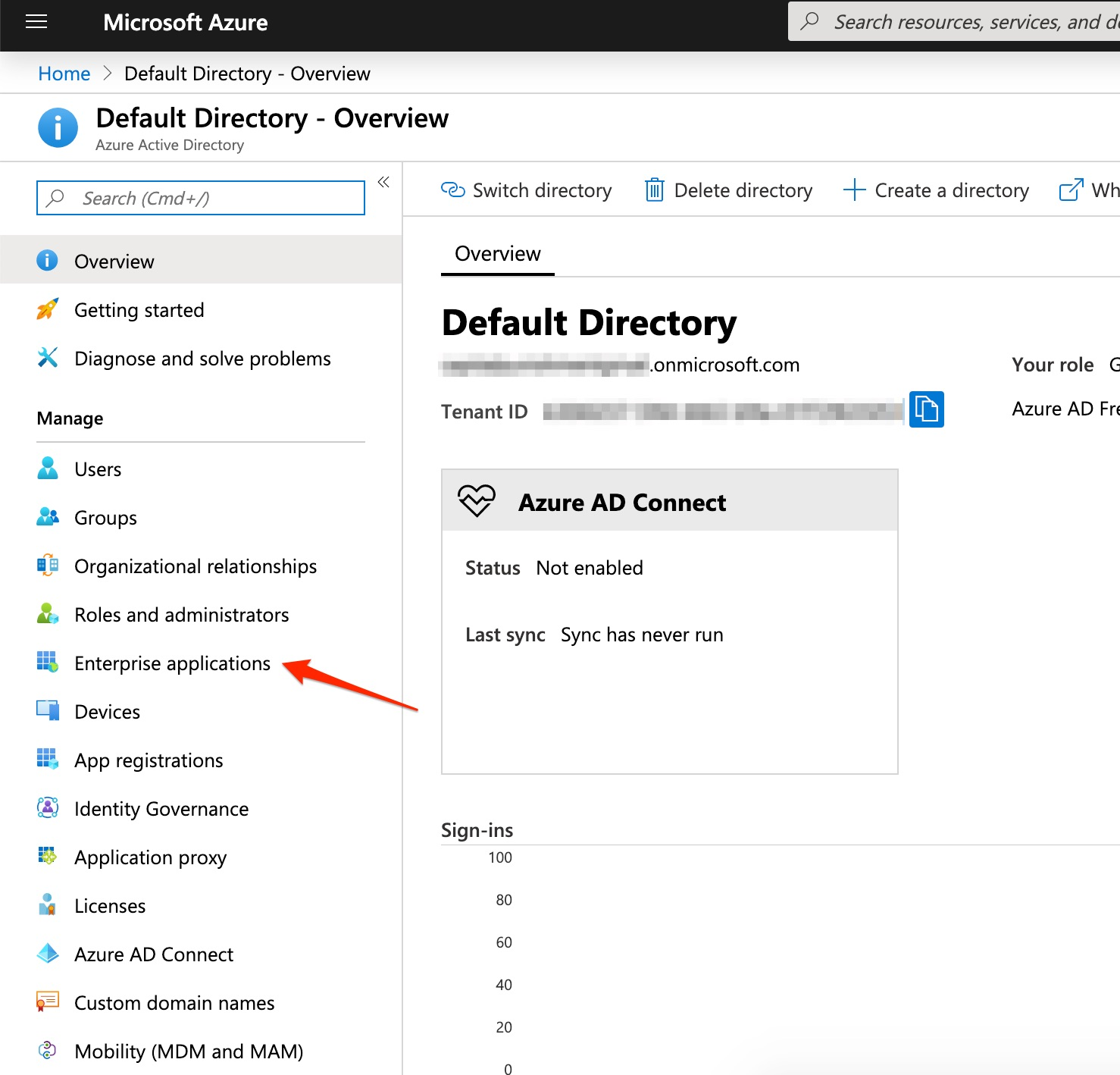Image resolution: width=1120 pixels, height=1075 pixels.
Task: Click the Organizational relationships icon
Action: tap(47, 566)
